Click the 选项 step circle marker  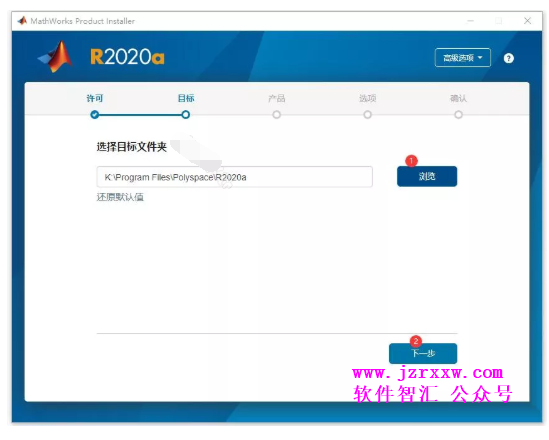(367, 114)
